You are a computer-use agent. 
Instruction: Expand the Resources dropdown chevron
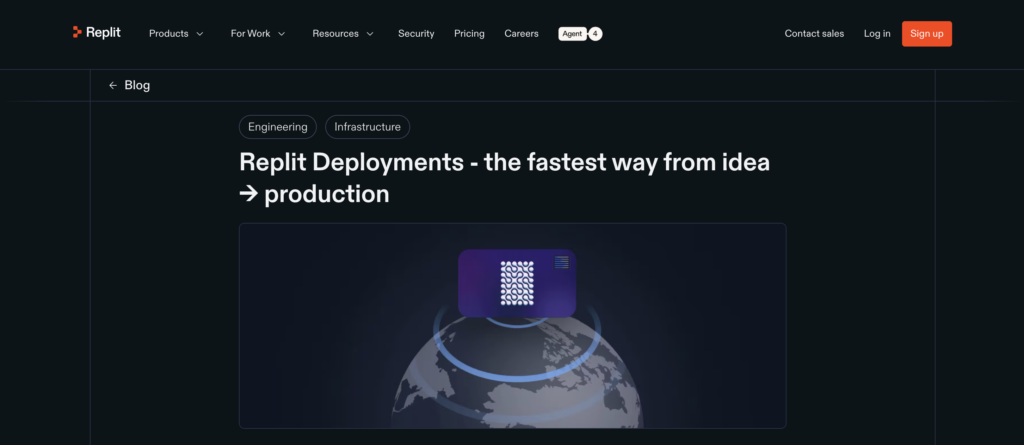[370, 34]
